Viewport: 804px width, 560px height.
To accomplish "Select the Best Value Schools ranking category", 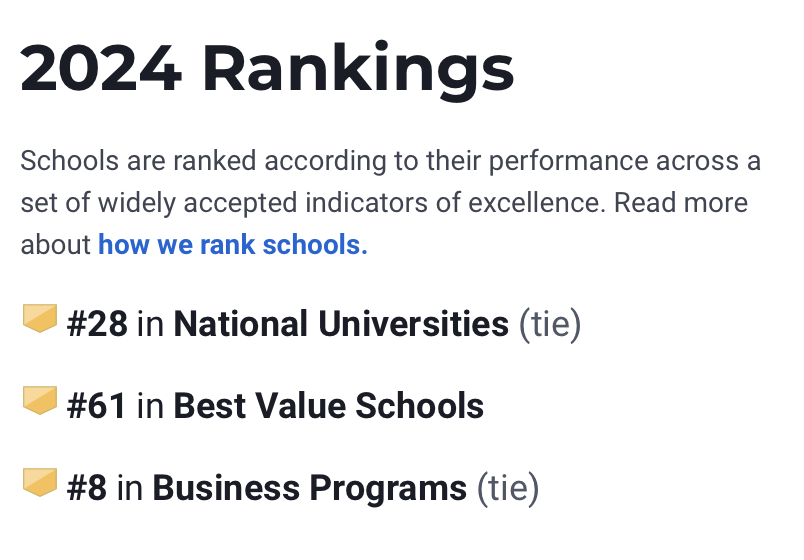I will 329,406.
